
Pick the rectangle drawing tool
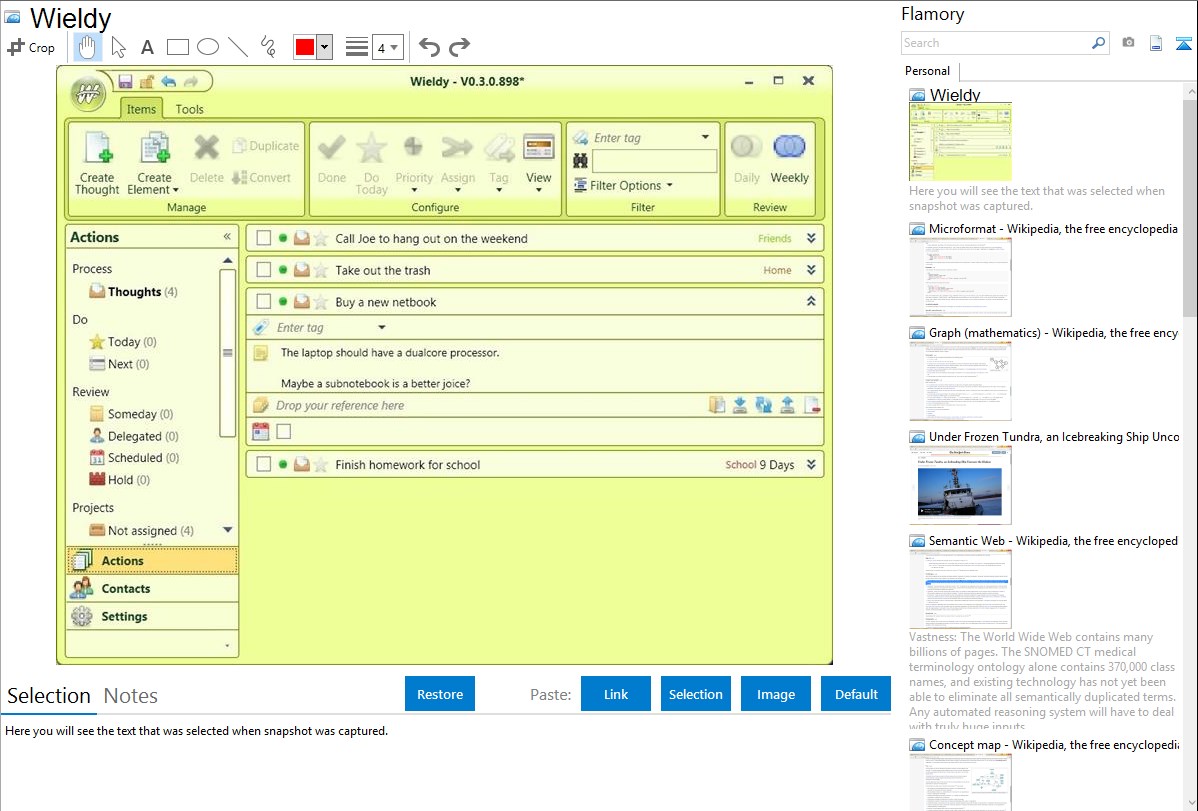coord(177,47)
